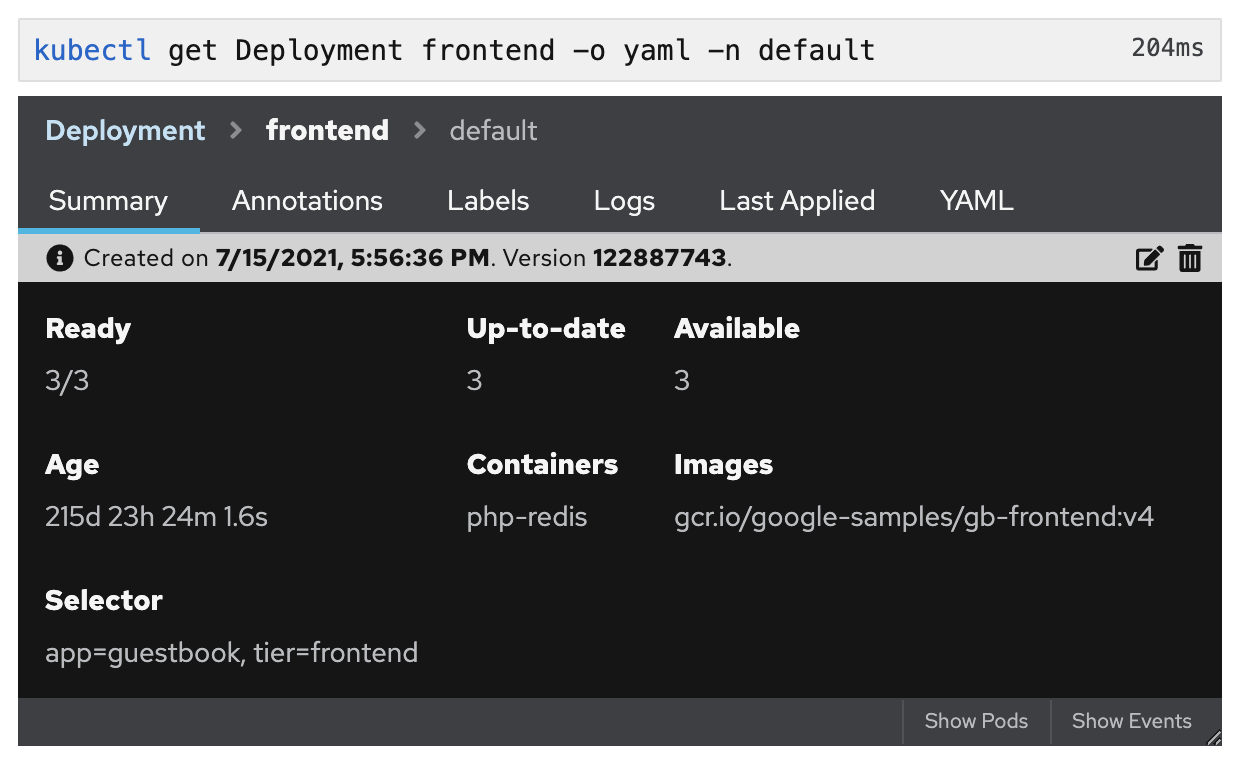Click the frontend breadcrumb name
The height and width of the screenshot is (760, 1238).
tap(327, 131)
